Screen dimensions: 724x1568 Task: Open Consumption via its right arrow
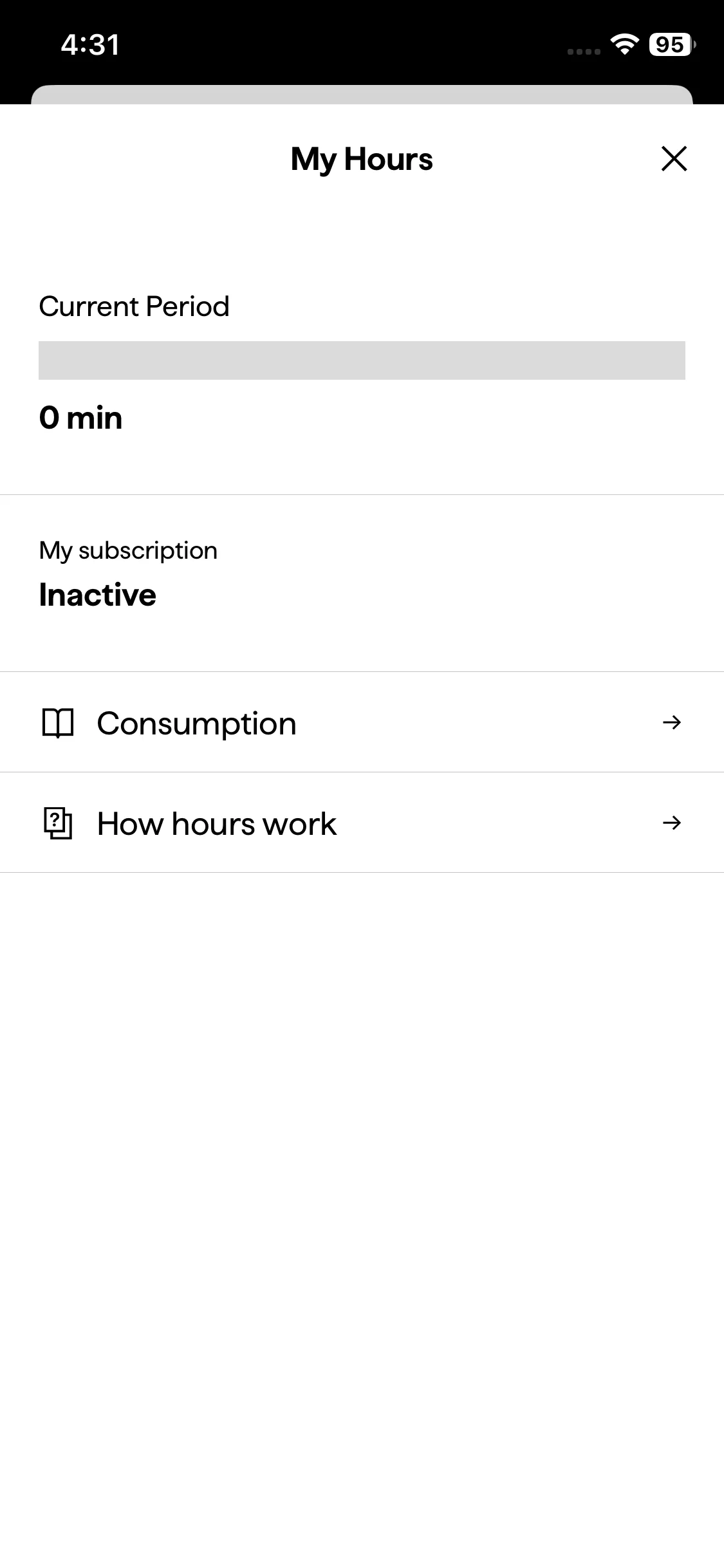[671, 723]
